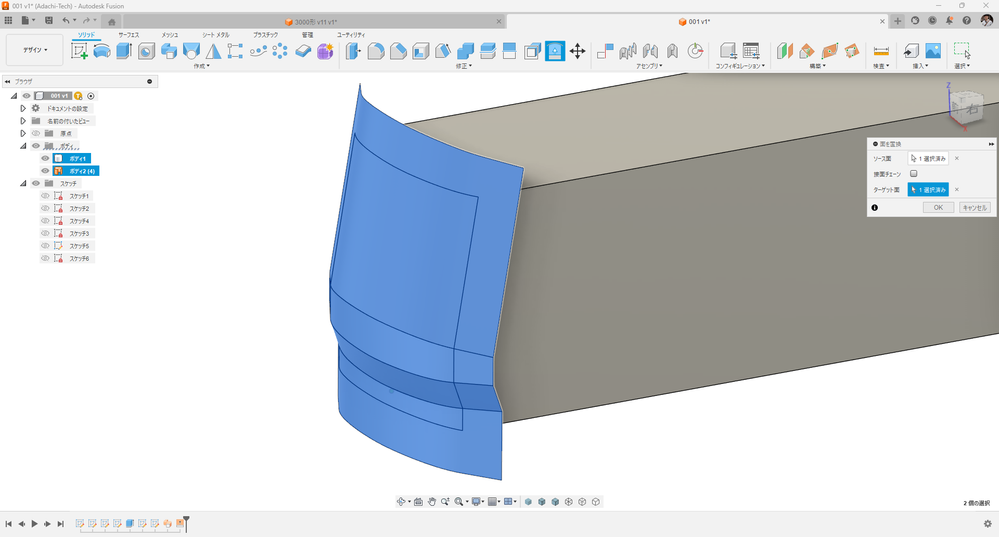Collapse the スケッチ folder in browser
This screenshot has height=537, width=999.
23,183
